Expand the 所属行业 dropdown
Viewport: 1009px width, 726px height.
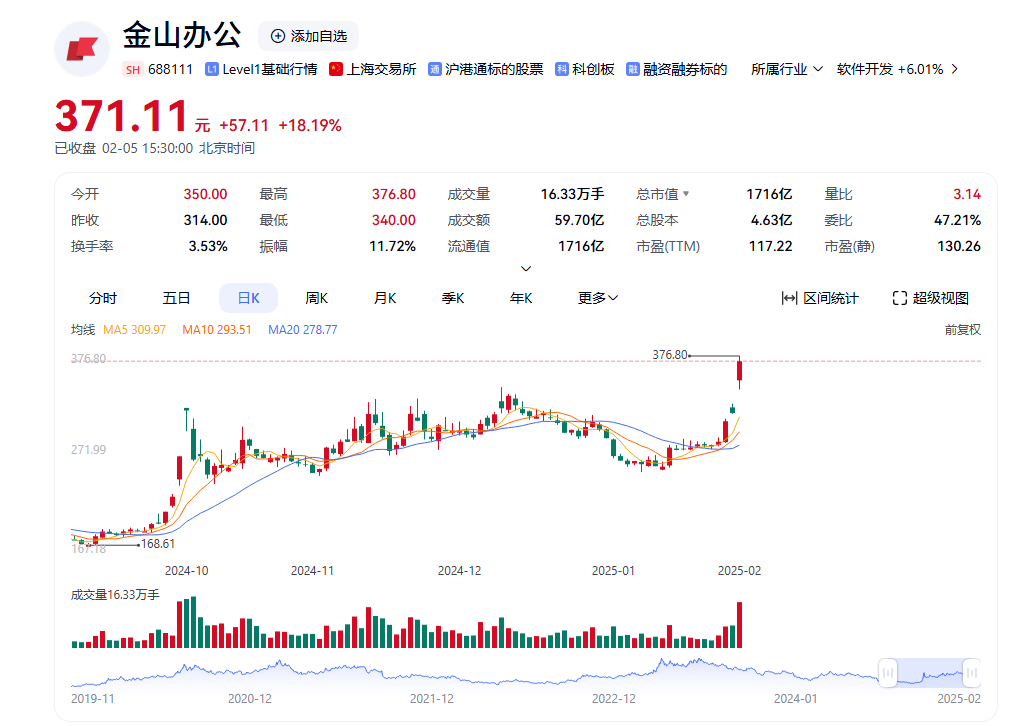[x=786, y=69]
